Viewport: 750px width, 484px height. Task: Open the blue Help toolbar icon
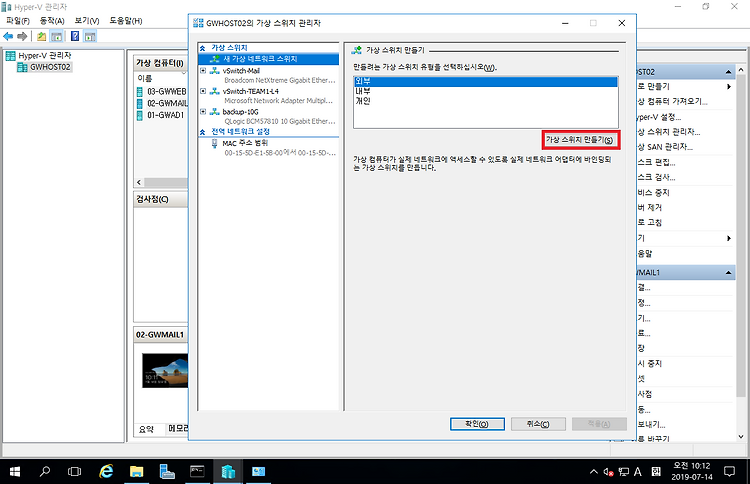75,36
